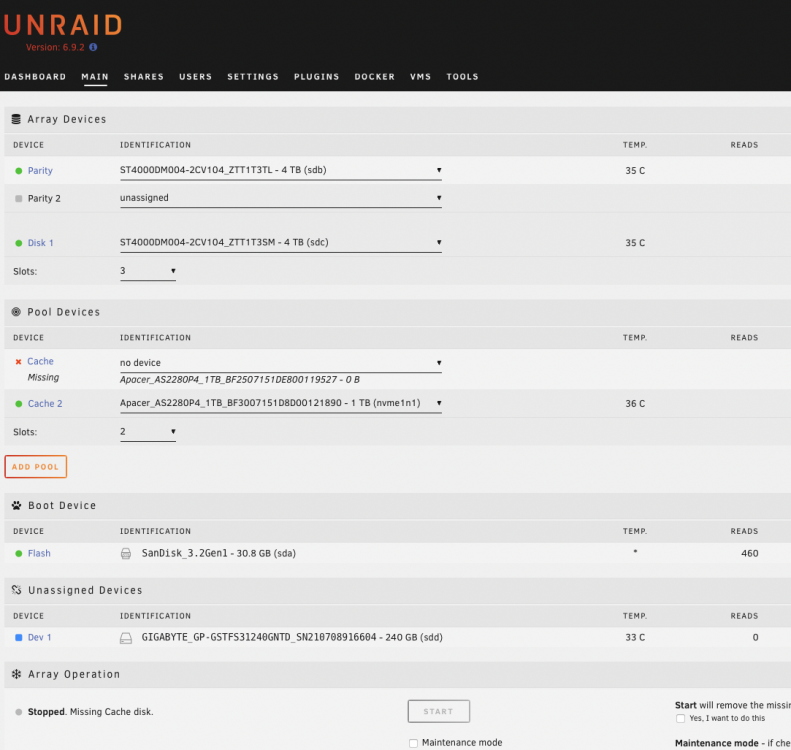
Task: Click the blue status square for Dev 1
Action: [19, 638]
